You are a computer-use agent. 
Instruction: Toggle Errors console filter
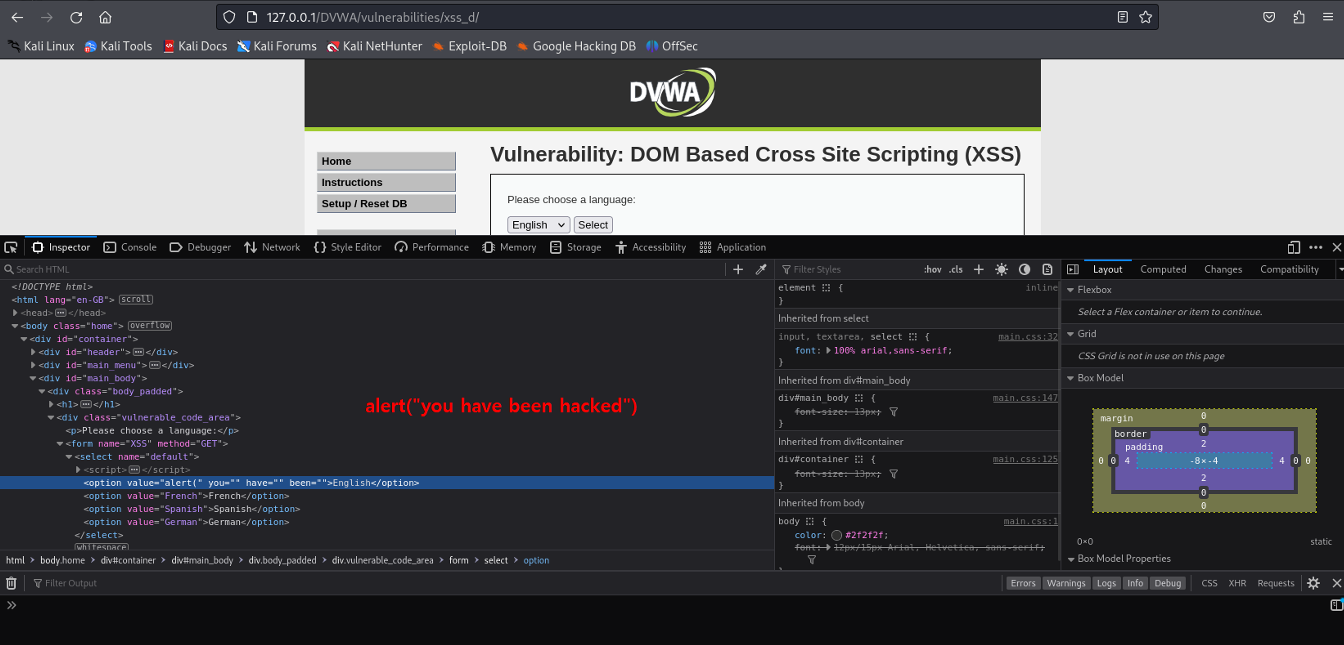1023,583
